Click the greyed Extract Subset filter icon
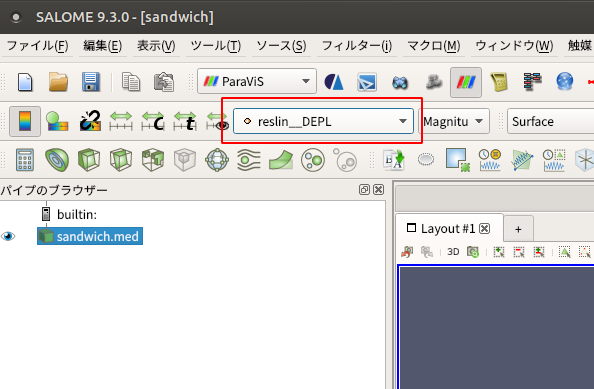This screenshot has height=389, width=594. pos(184,160)
